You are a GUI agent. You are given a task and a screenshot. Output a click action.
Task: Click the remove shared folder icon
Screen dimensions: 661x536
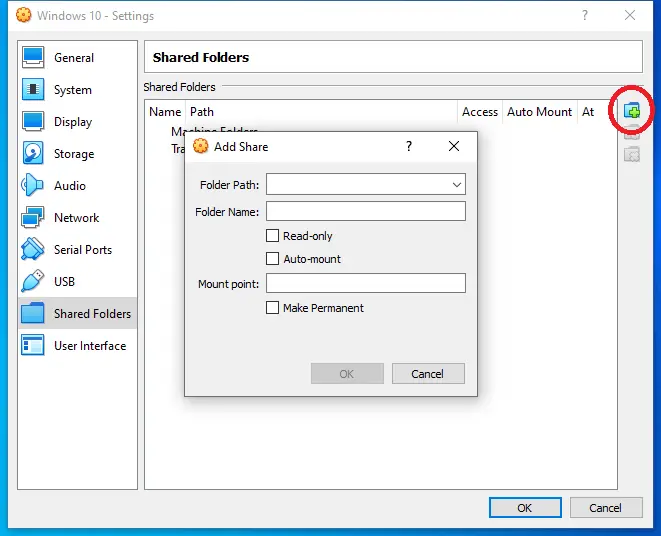pos(632,155)
